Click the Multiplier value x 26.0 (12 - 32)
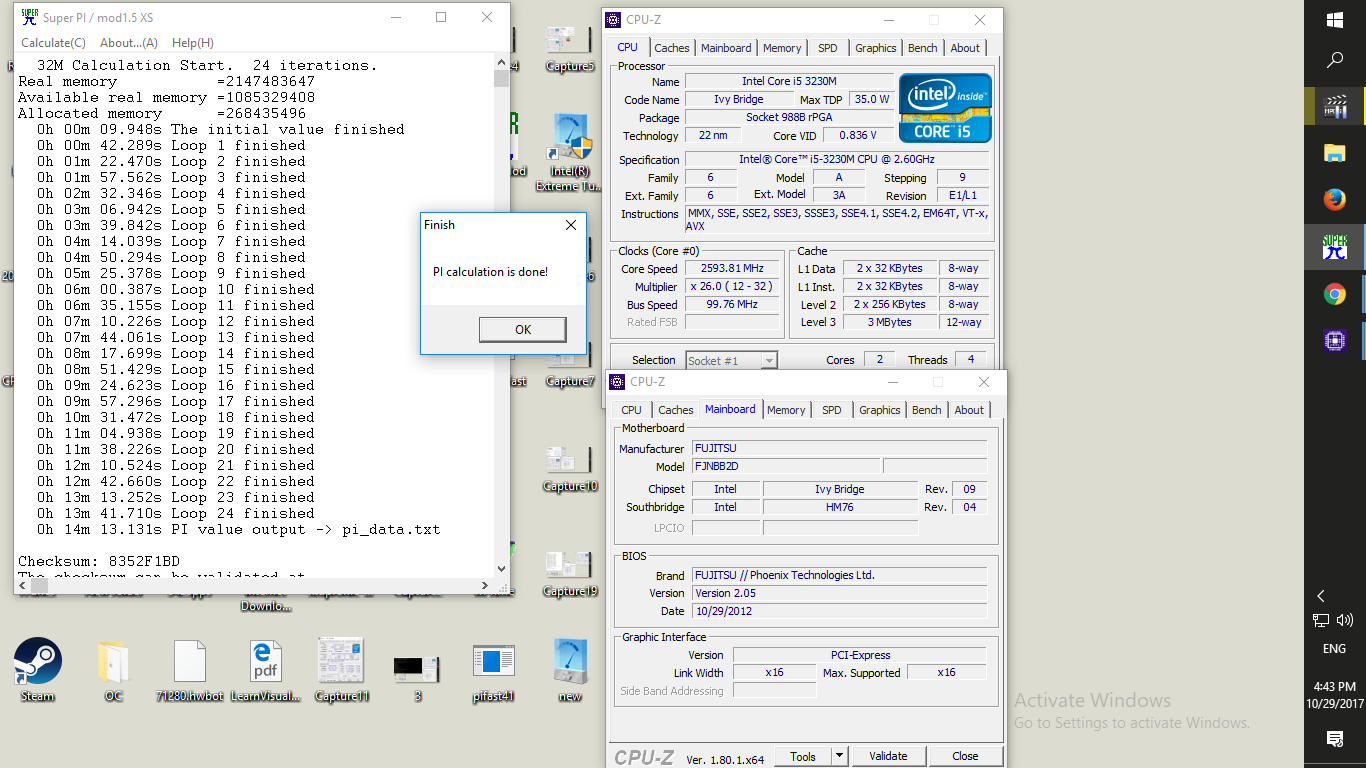 pyautogui.click(x=732, y=286)
